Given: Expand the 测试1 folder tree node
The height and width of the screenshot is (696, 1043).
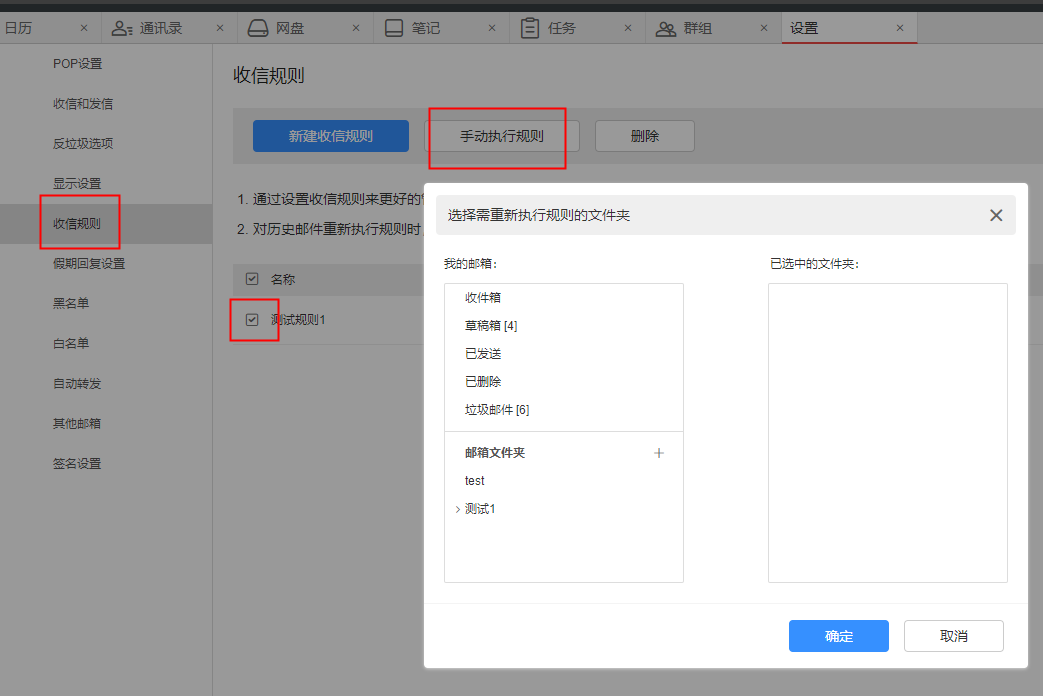Looking at the screenshot, I should pos(458,509).
